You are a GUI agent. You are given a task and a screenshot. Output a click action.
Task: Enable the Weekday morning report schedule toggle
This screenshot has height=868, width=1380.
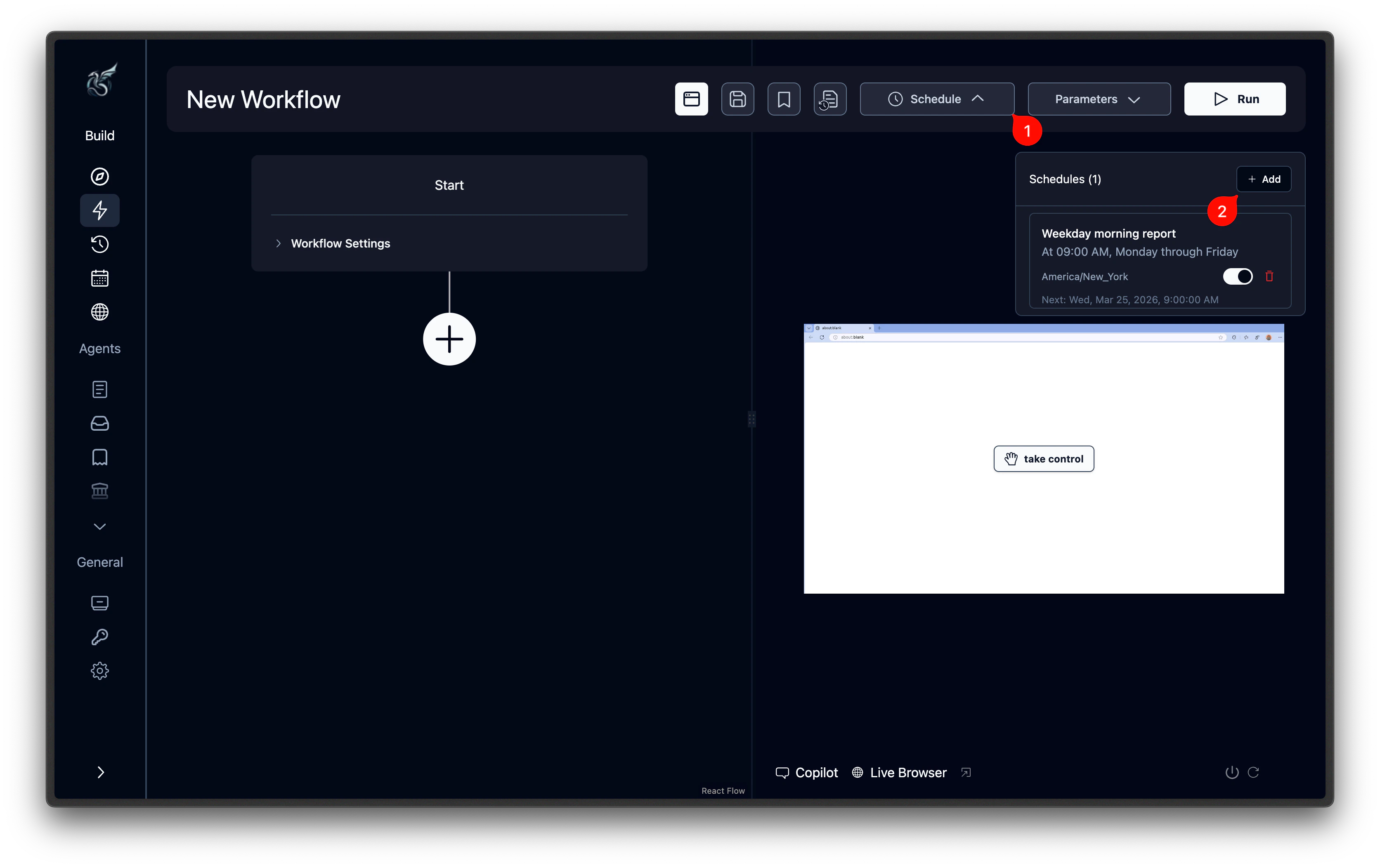coord(1237,276)
